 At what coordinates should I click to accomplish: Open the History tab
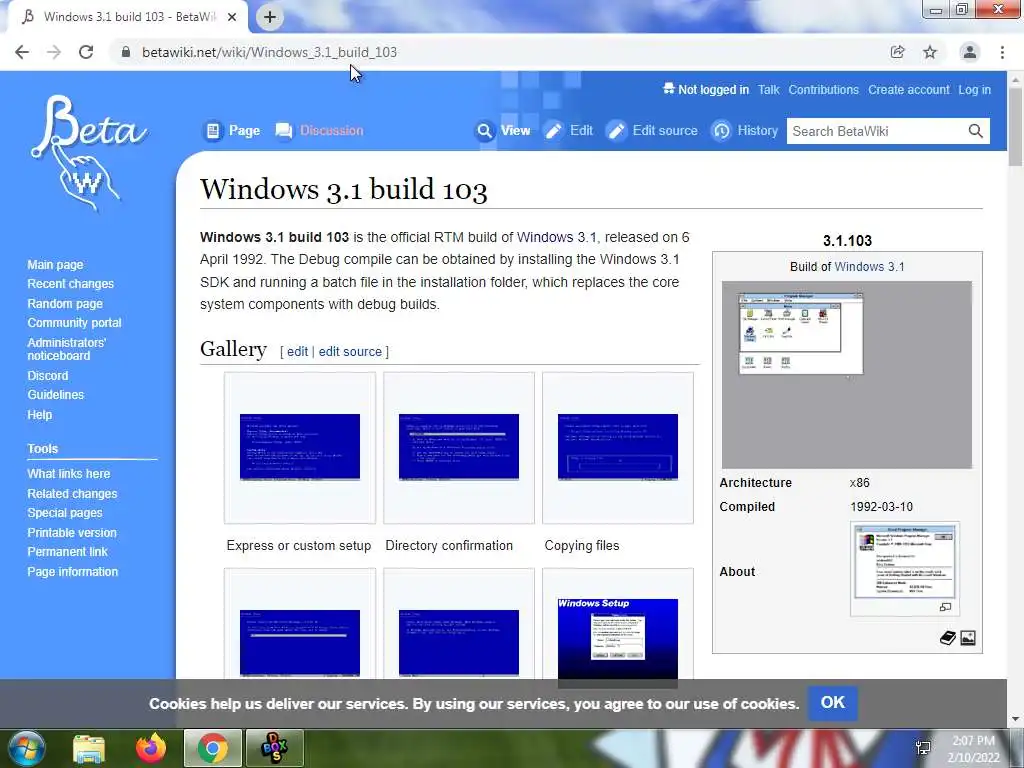pyautogui.click(x=744, y=131)
